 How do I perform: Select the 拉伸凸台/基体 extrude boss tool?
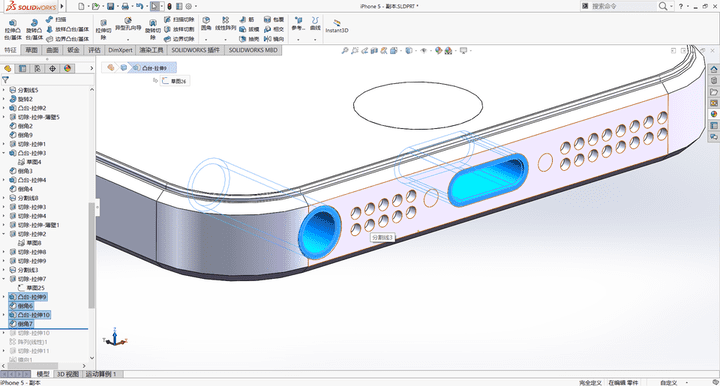tap(13, 30)
